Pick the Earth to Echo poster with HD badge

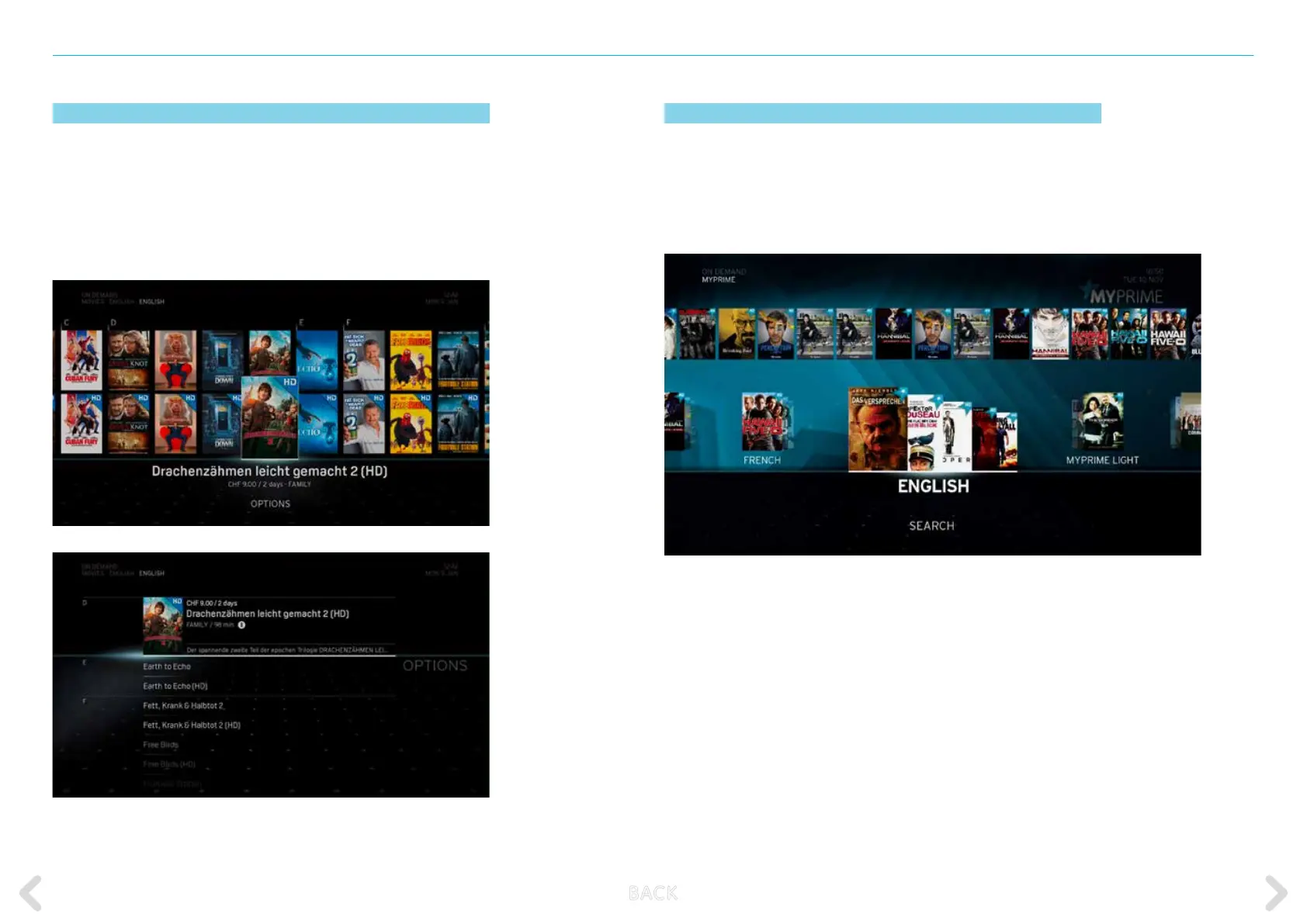pos(318,423)
